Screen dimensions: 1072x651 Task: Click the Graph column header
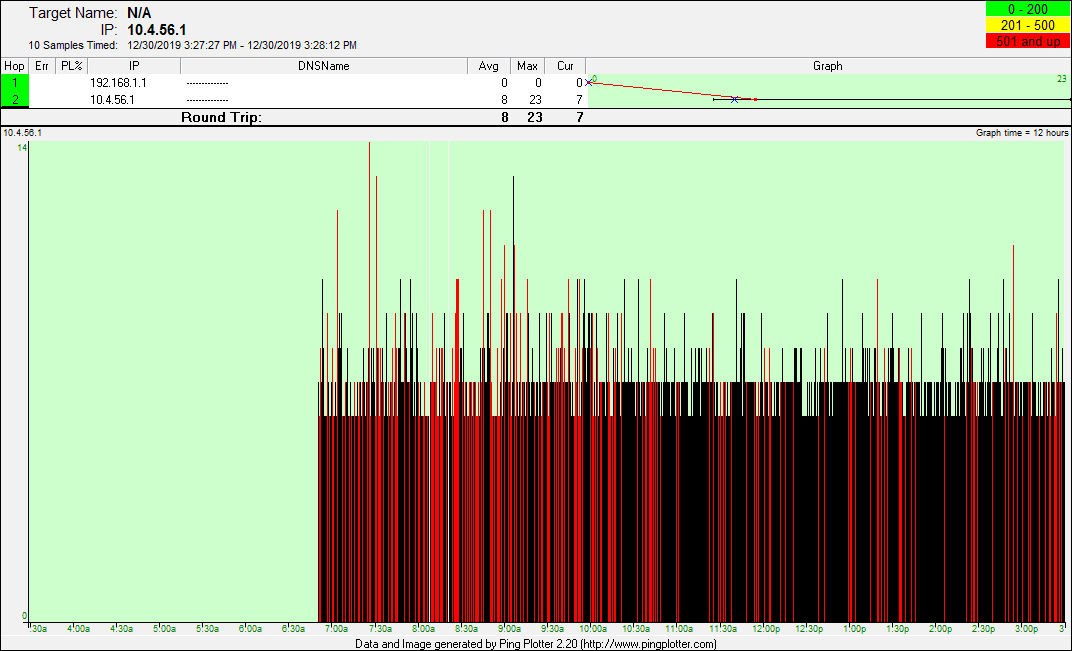(827, 66)
